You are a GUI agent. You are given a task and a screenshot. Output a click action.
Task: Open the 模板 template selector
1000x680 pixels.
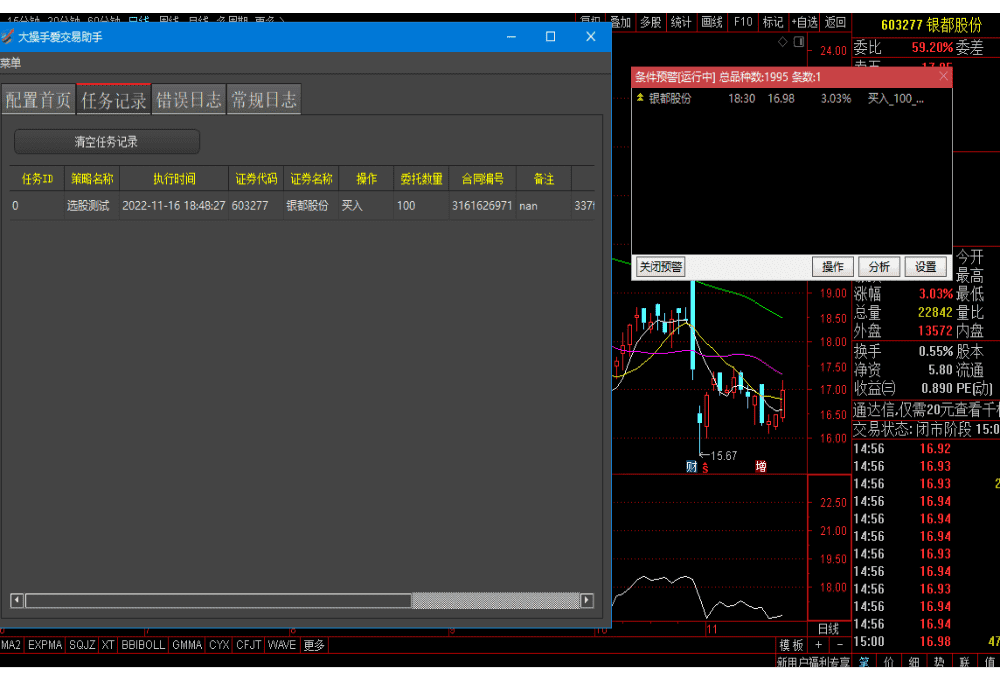click(x=791, y=646)
